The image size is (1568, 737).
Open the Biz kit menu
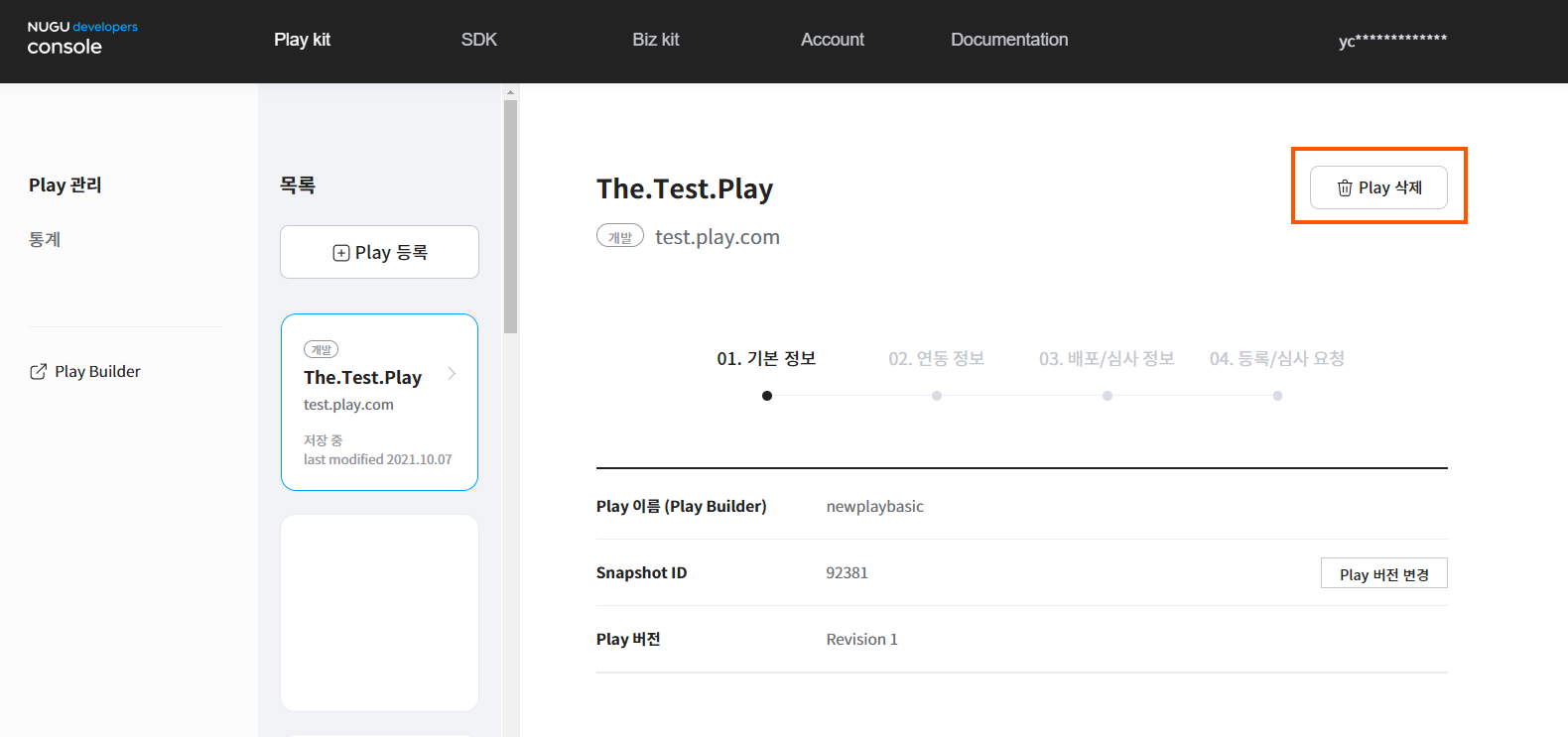(x=655, y=40)
